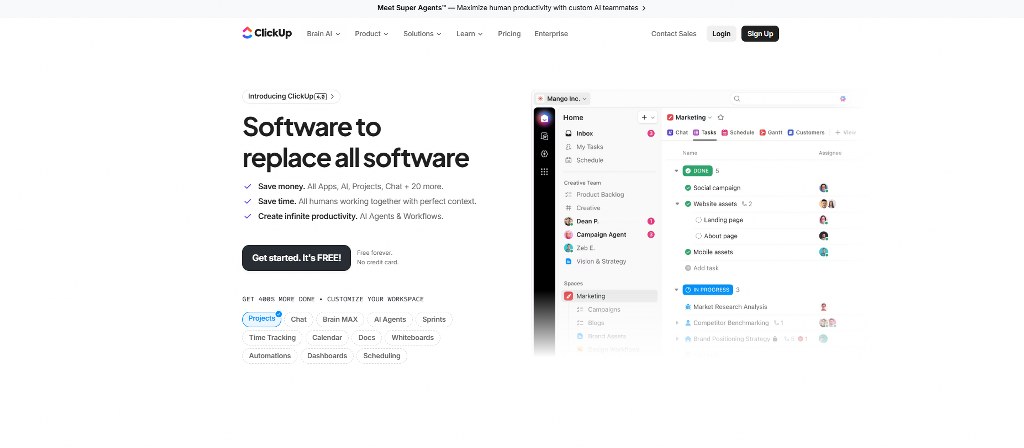This screenshot has width=1024, height=448.
Task: Toggle the Mobile assets completed checkmark
Action: (688, 252)
